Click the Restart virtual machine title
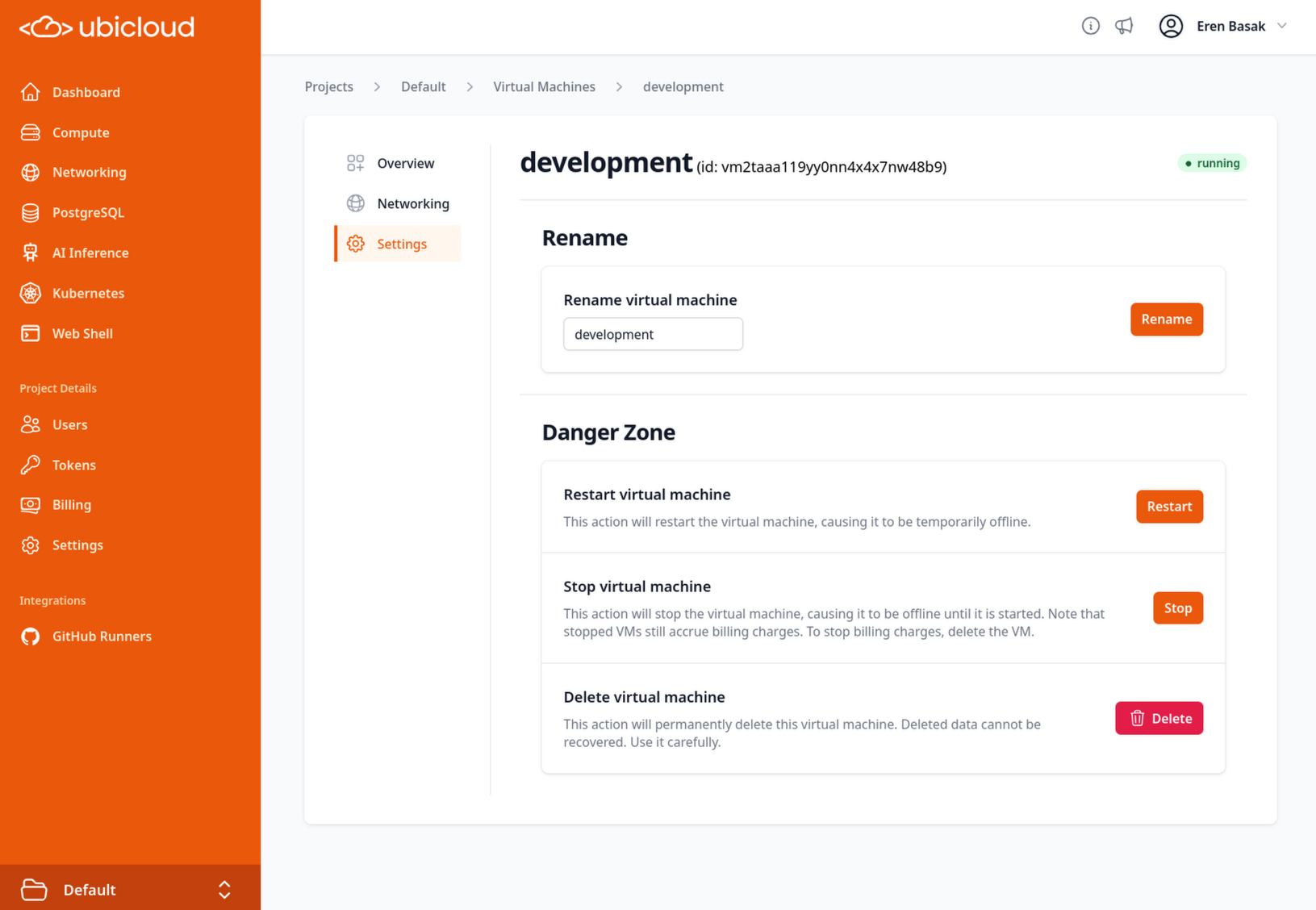Screen dimensions: 1316x910 point(647,495)
